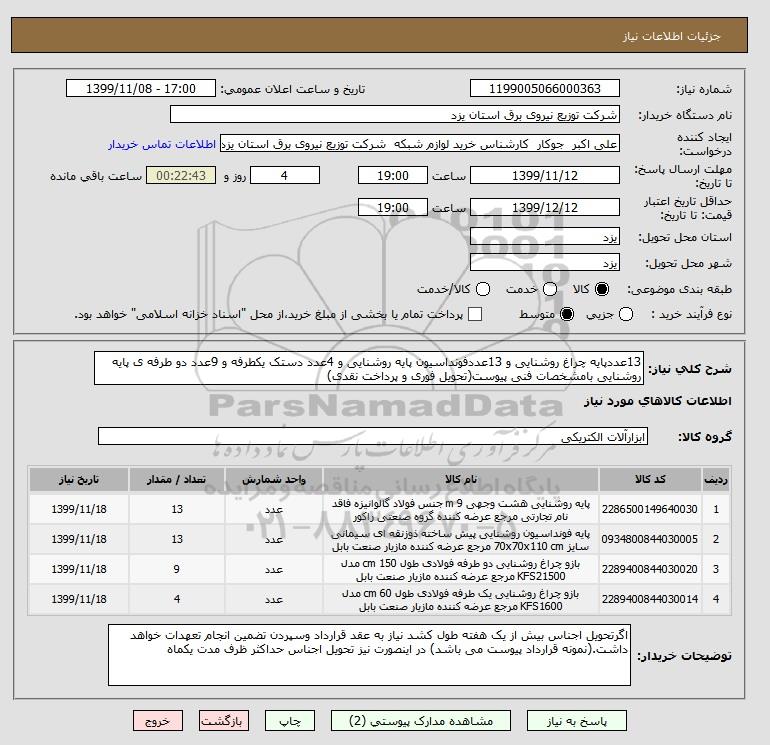Click item code 2286500149640030
Viewport: 770px width, 745px height.
[650, 509]
